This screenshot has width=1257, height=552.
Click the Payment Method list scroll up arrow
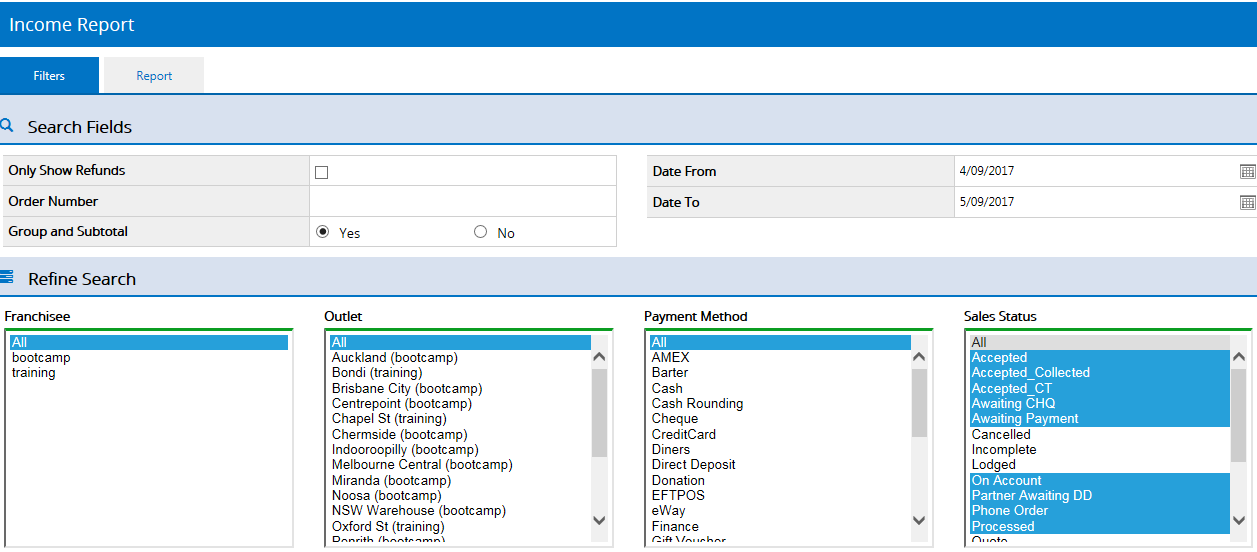pyautogui.click(x=919, y=357)
